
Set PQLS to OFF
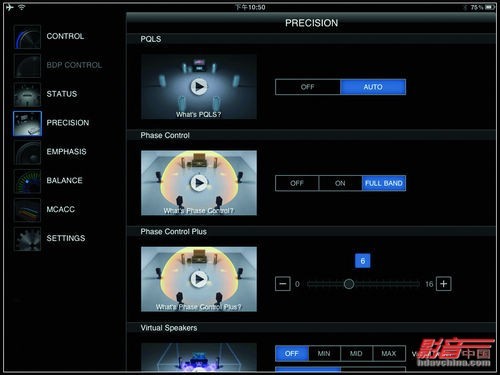pos(308,87)
